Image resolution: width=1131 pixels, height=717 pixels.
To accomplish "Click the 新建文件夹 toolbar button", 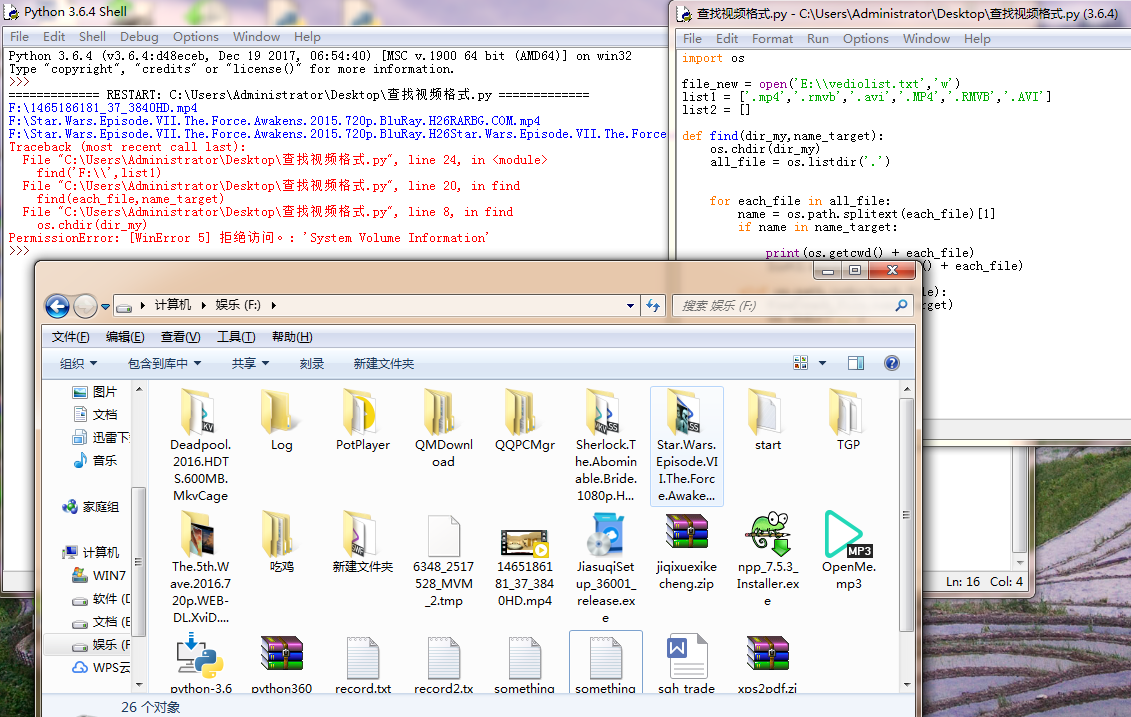I will coord(383,364).
